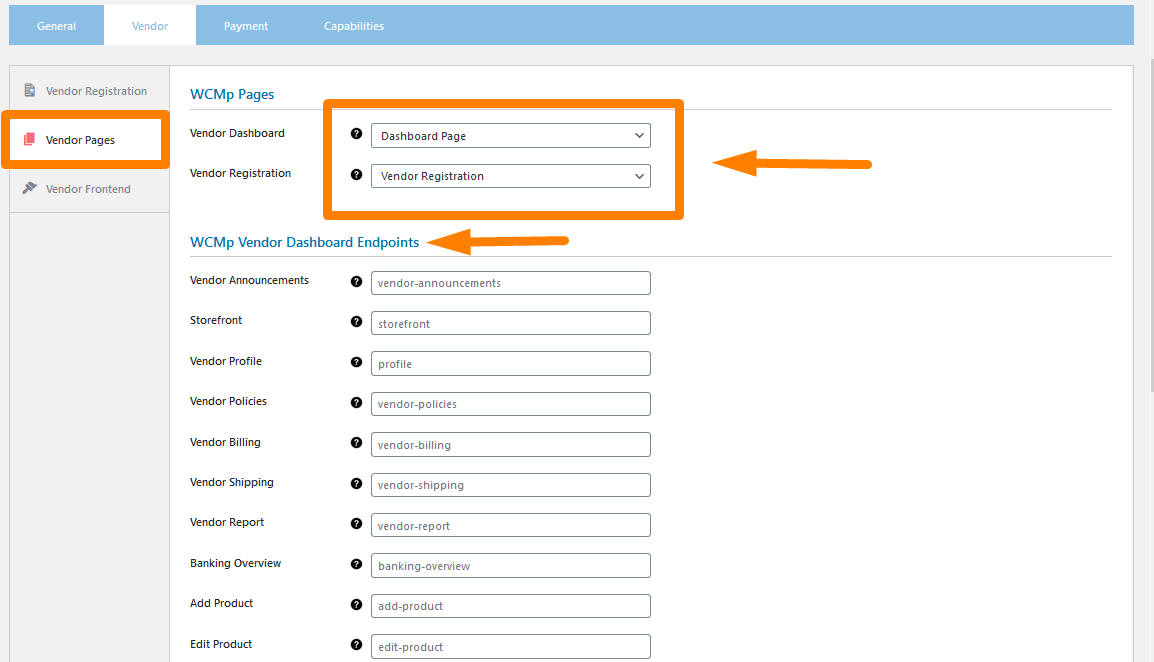Screen dimensions: 1154x662
Task: Open the General tab
Action: coord(57,26)
